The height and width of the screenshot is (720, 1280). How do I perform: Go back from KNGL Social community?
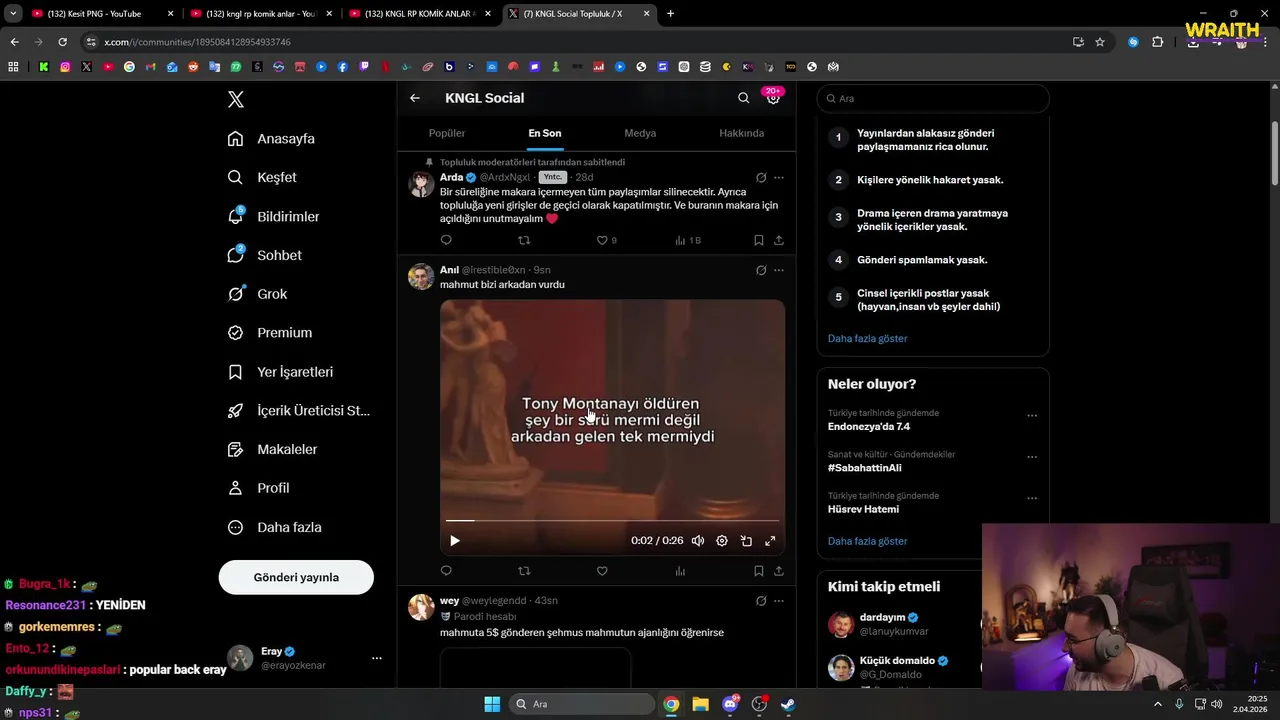(415, 98)
